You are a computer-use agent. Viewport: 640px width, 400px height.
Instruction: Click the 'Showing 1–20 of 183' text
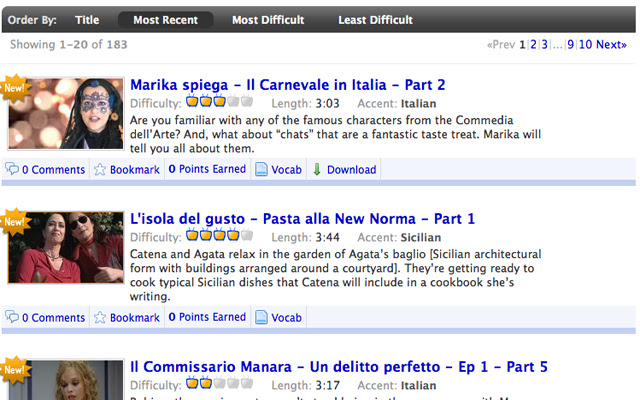[69, 44]
